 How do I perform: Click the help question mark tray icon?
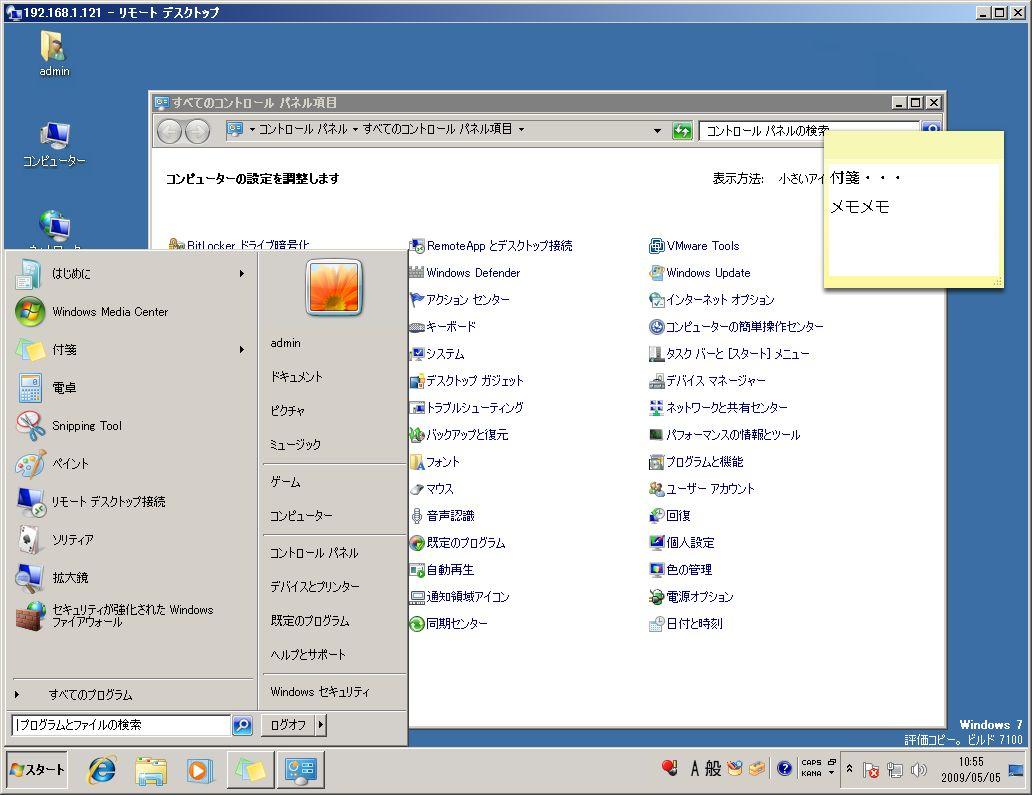point(784,768)
